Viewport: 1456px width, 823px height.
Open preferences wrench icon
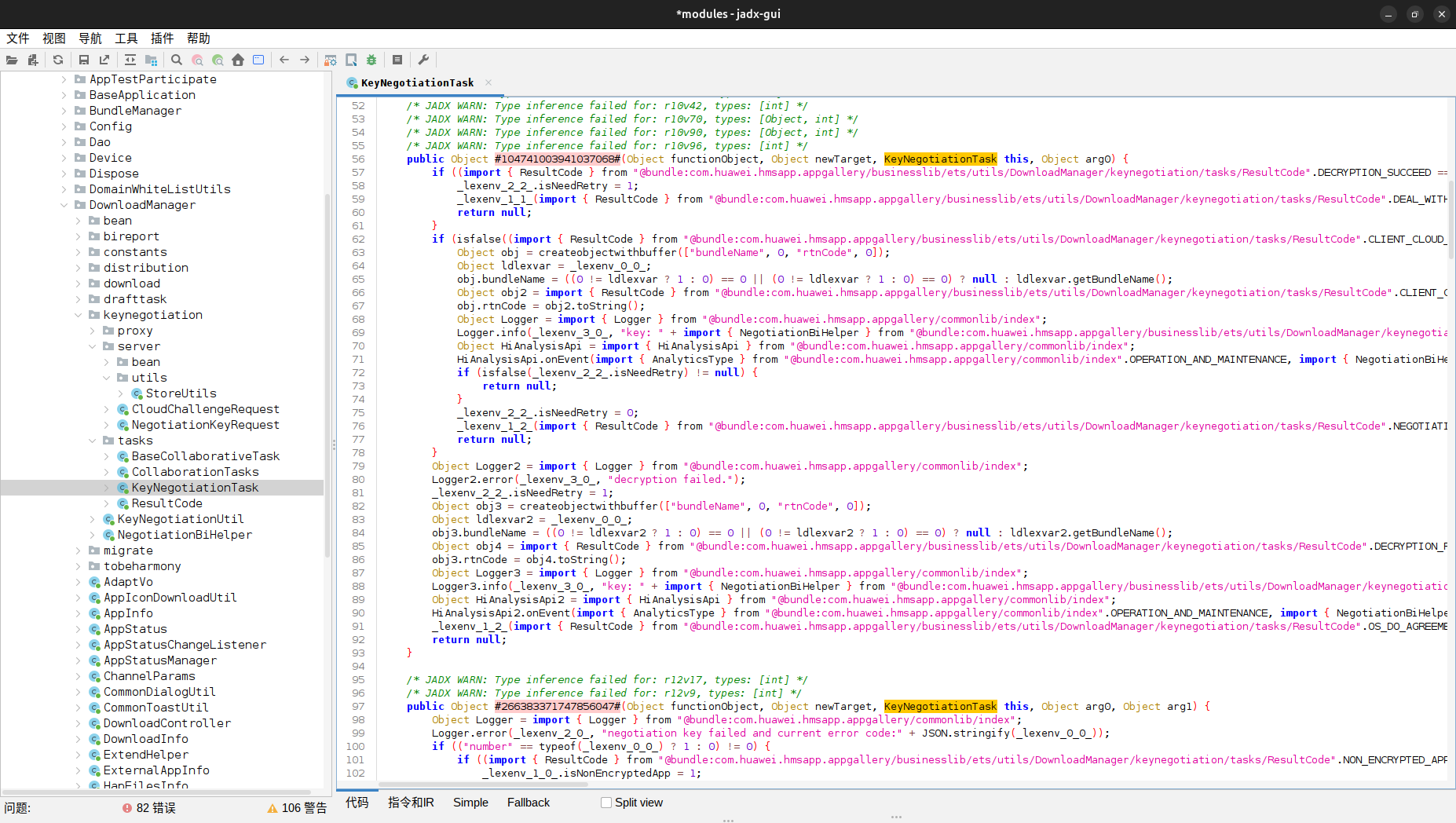tap(423, 60)
